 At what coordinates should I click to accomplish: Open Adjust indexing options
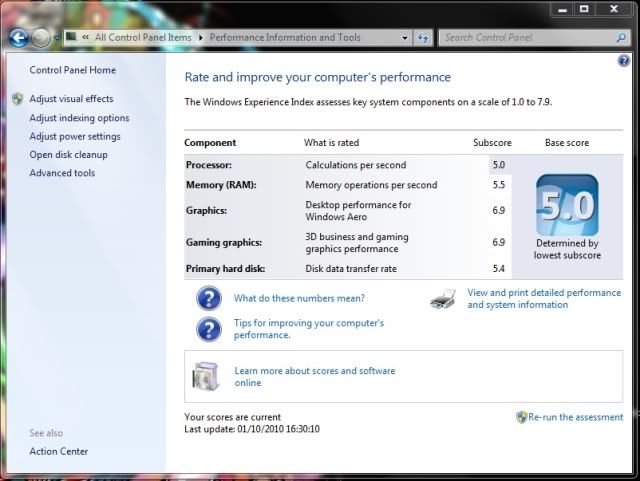coord(79,118)
